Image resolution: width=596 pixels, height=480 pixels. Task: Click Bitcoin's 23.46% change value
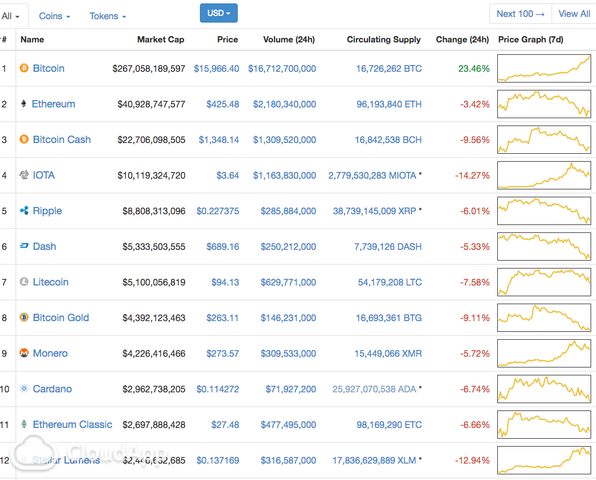pyautogui.click(x=474, y=69)
